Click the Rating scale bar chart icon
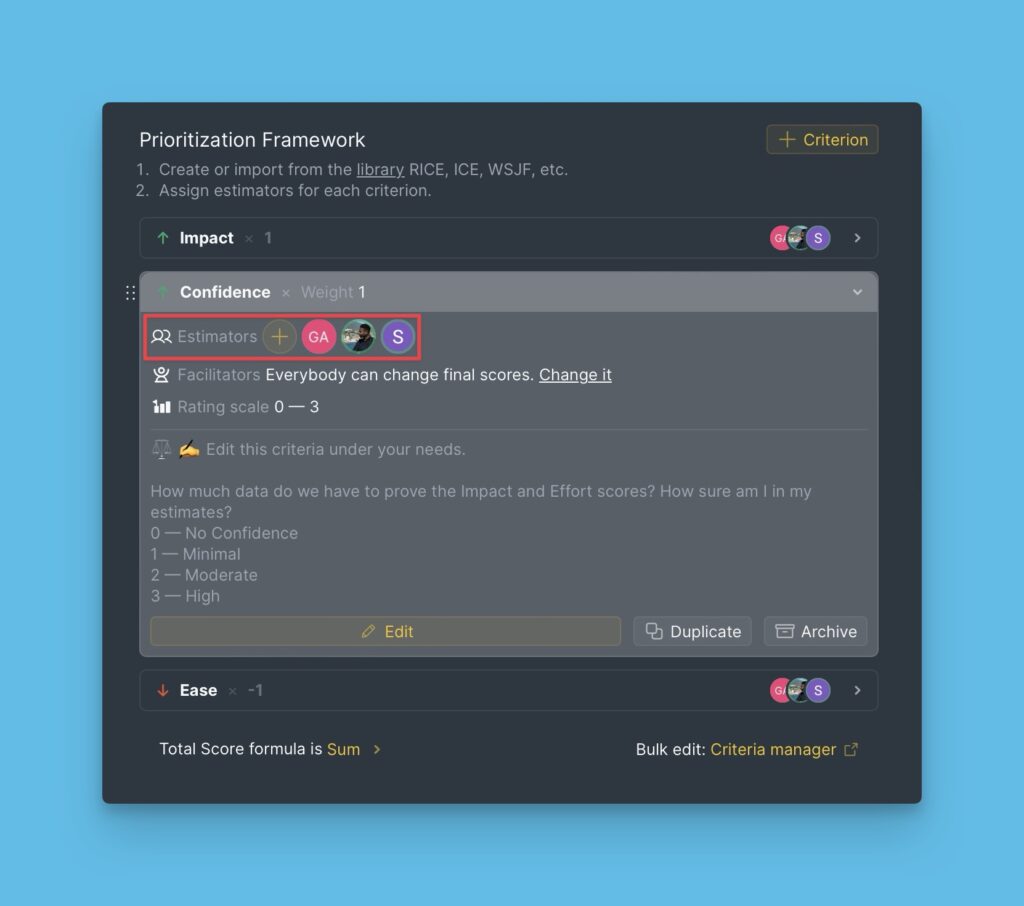This screenshot has height=906, width=1024. tap(161, 407)
